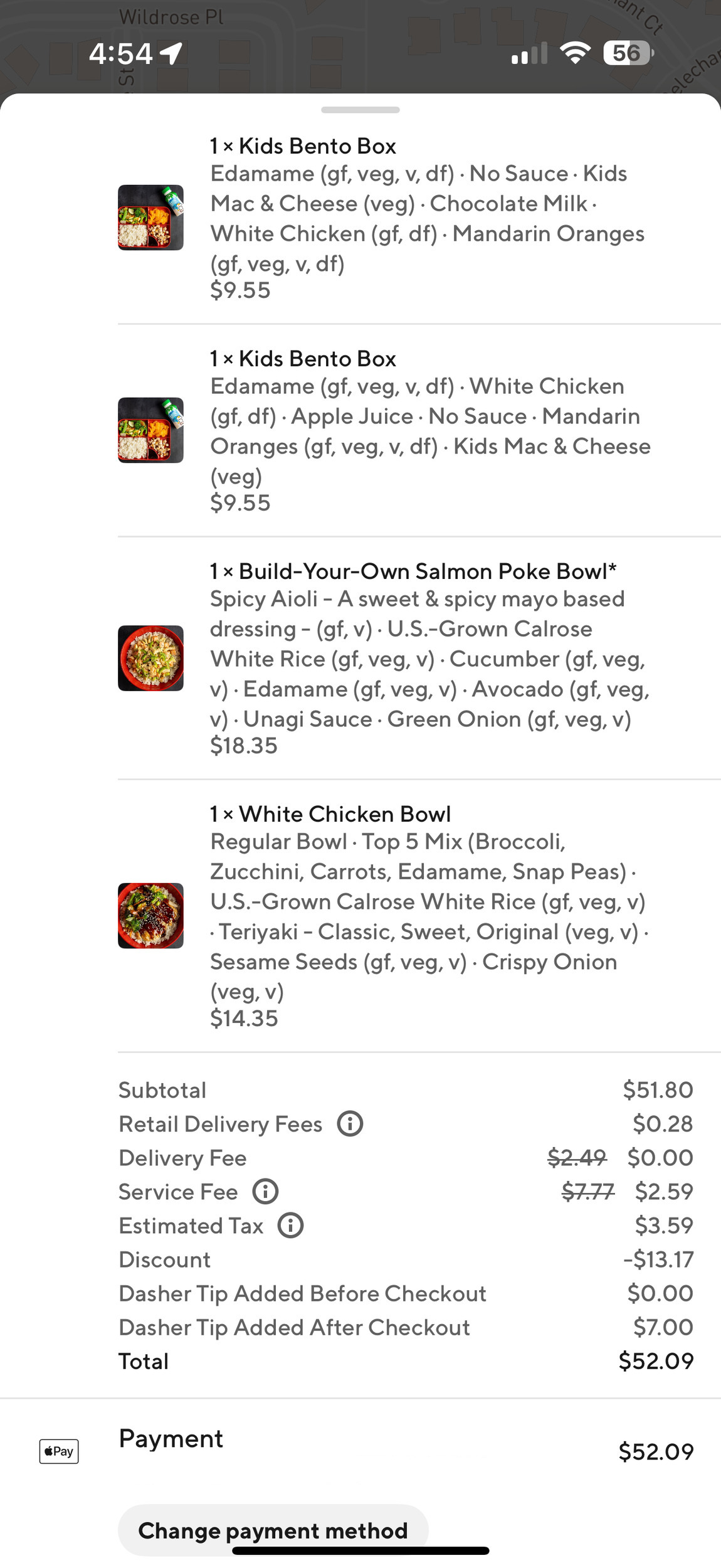Tap the location arrow in status bar
Screen dimensions: 721x1568
pos(171,53)
